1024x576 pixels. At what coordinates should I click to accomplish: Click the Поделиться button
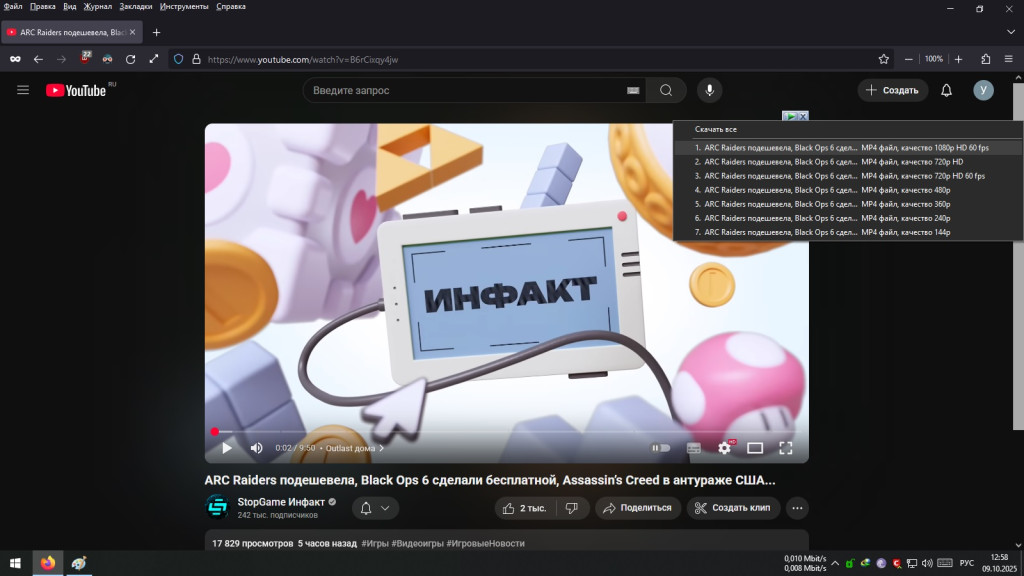(635, 508)
